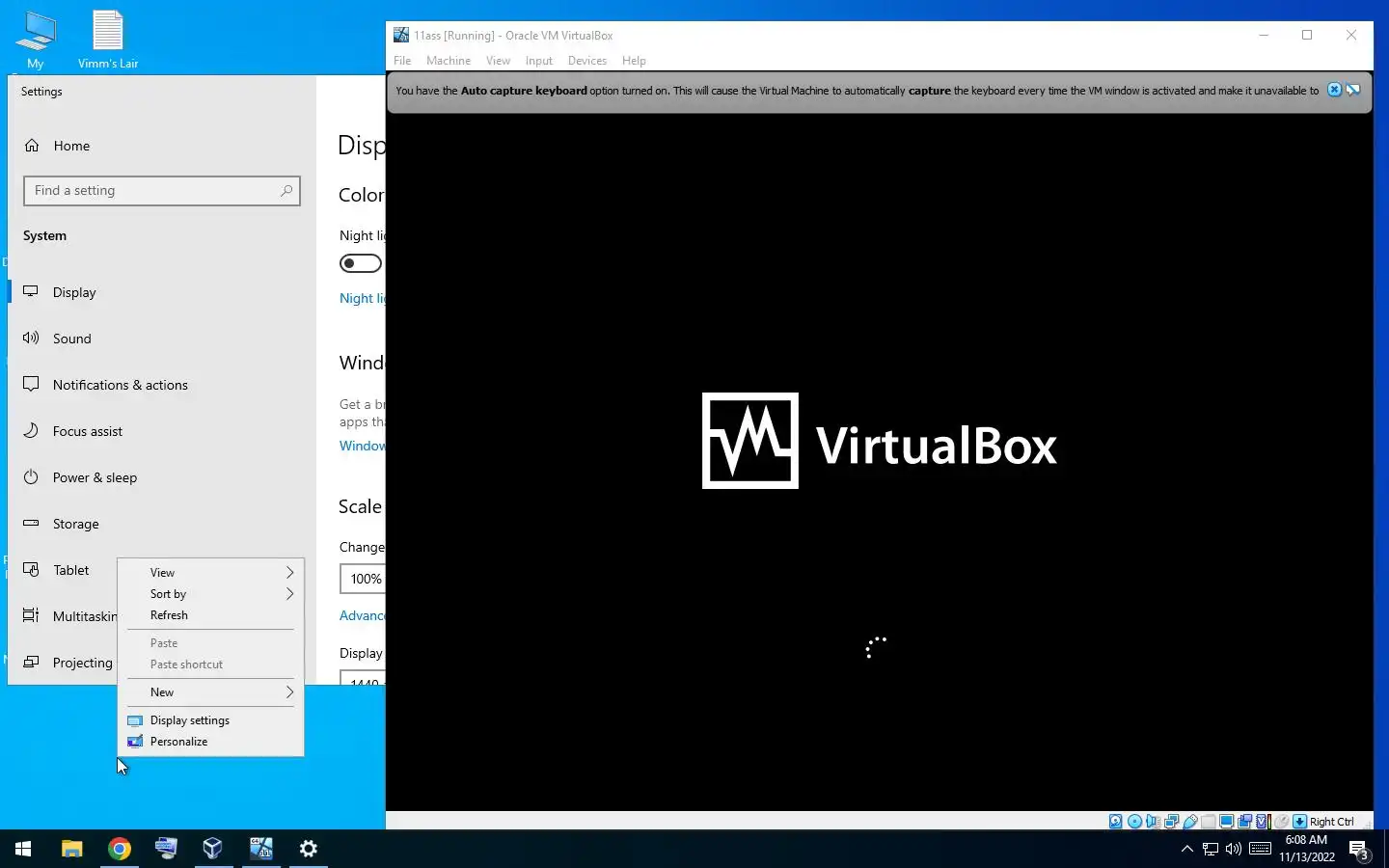Open the File menu in VirtualBox
The image size is (1389, 868).
point(402,61)
